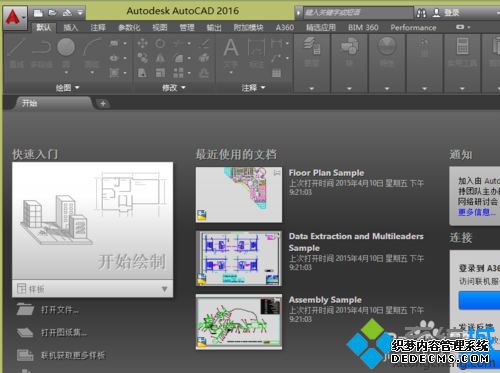Viewport: 500px width, 373px height.
Task: Open the A360 ribbon tab
Action: click(x=285, y=27)
